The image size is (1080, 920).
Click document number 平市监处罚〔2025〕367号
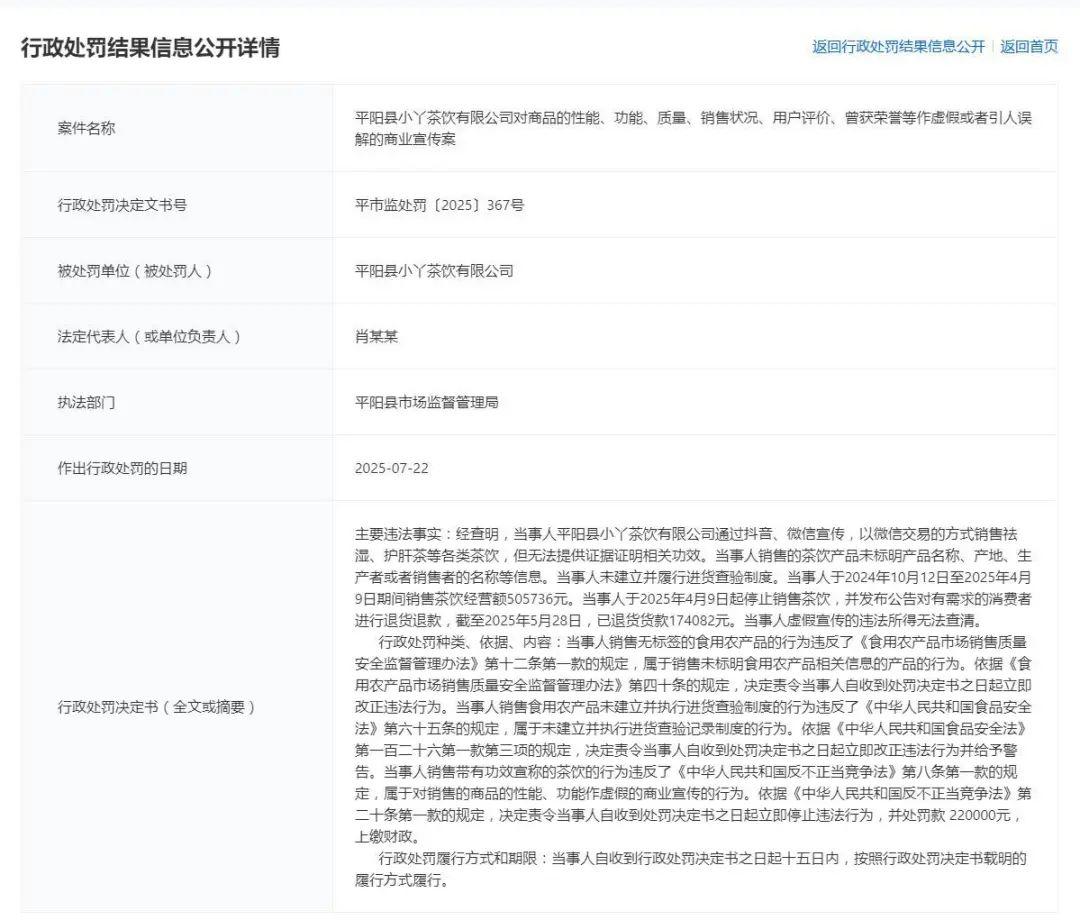(439, 205)
